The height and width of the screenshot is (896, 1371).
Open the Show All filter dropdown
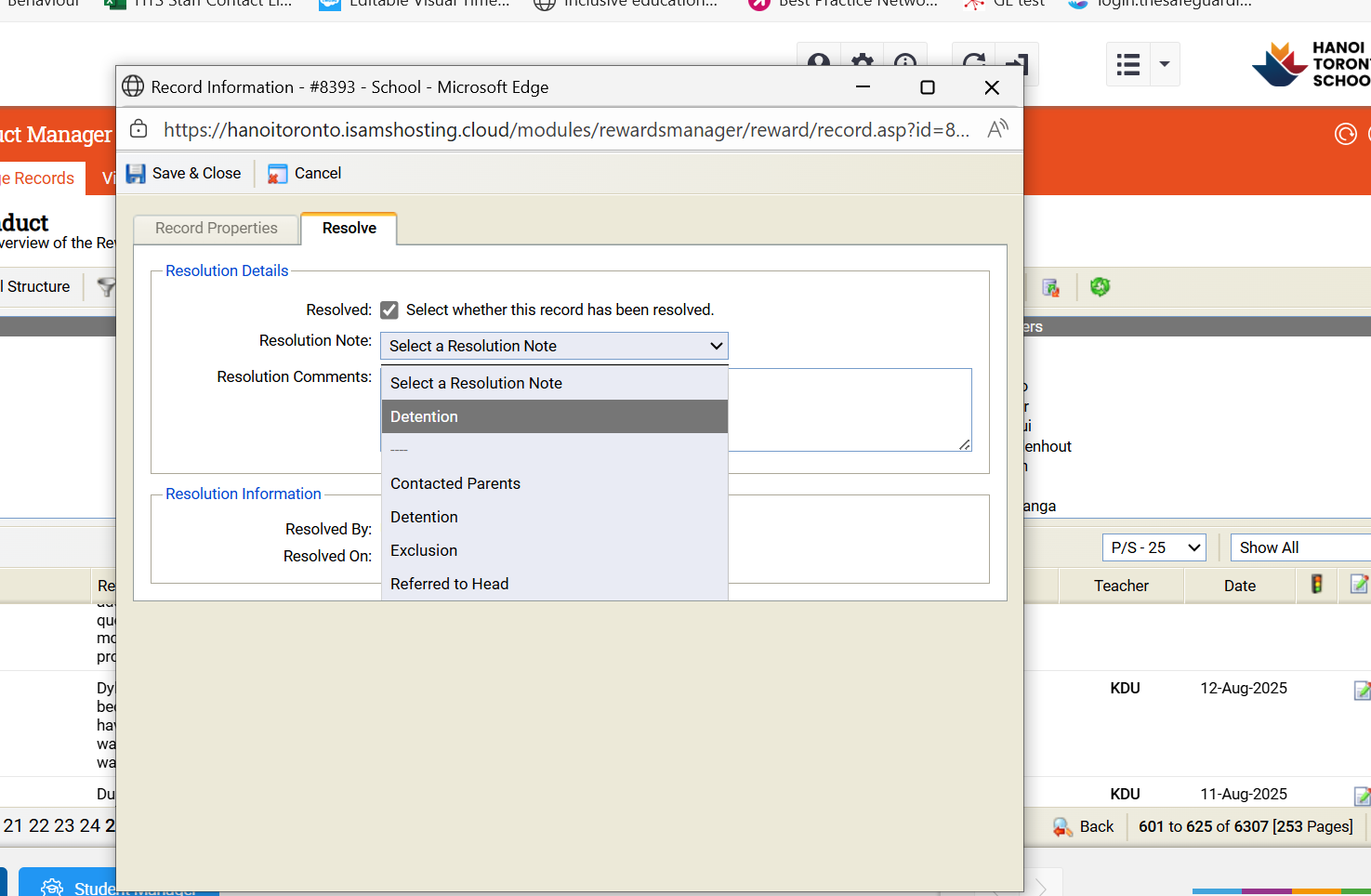1301,547
